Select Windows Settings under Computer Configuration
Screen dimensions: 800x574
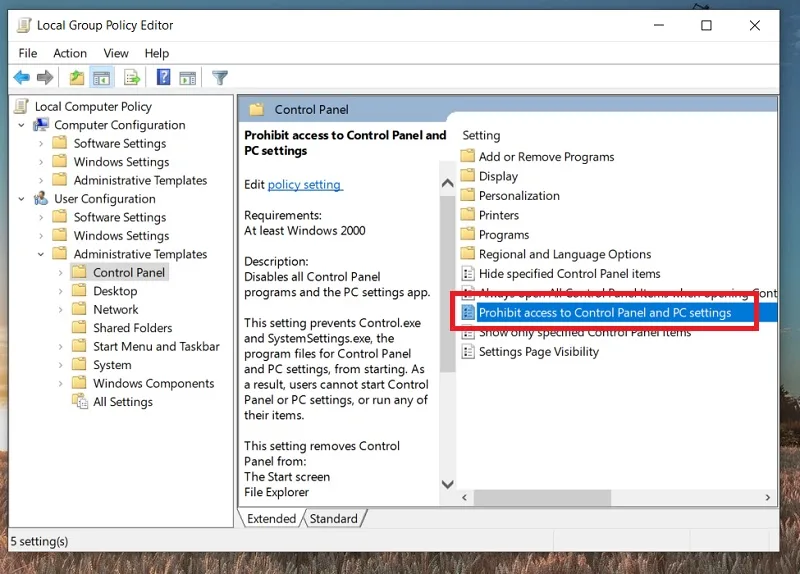pos(121,162)
